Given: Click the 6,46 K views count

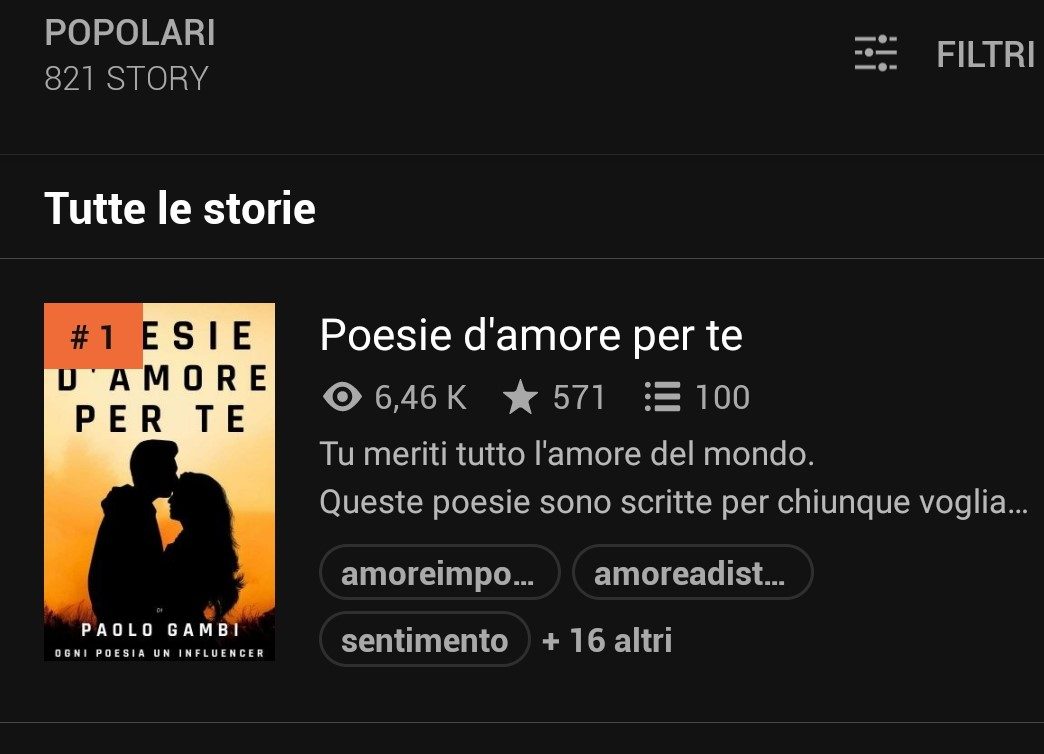Looking at the screenshot, I should click(421, 398).
